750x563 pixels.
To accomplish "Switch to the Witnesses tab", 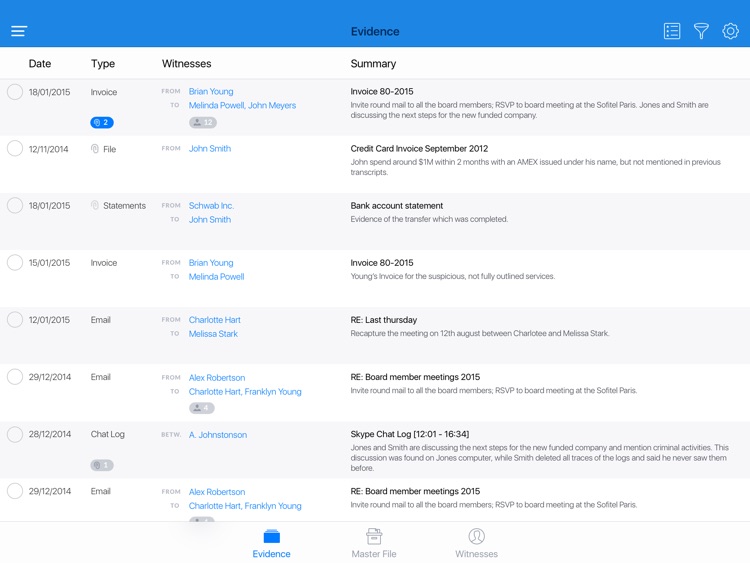I will point(476,543).
